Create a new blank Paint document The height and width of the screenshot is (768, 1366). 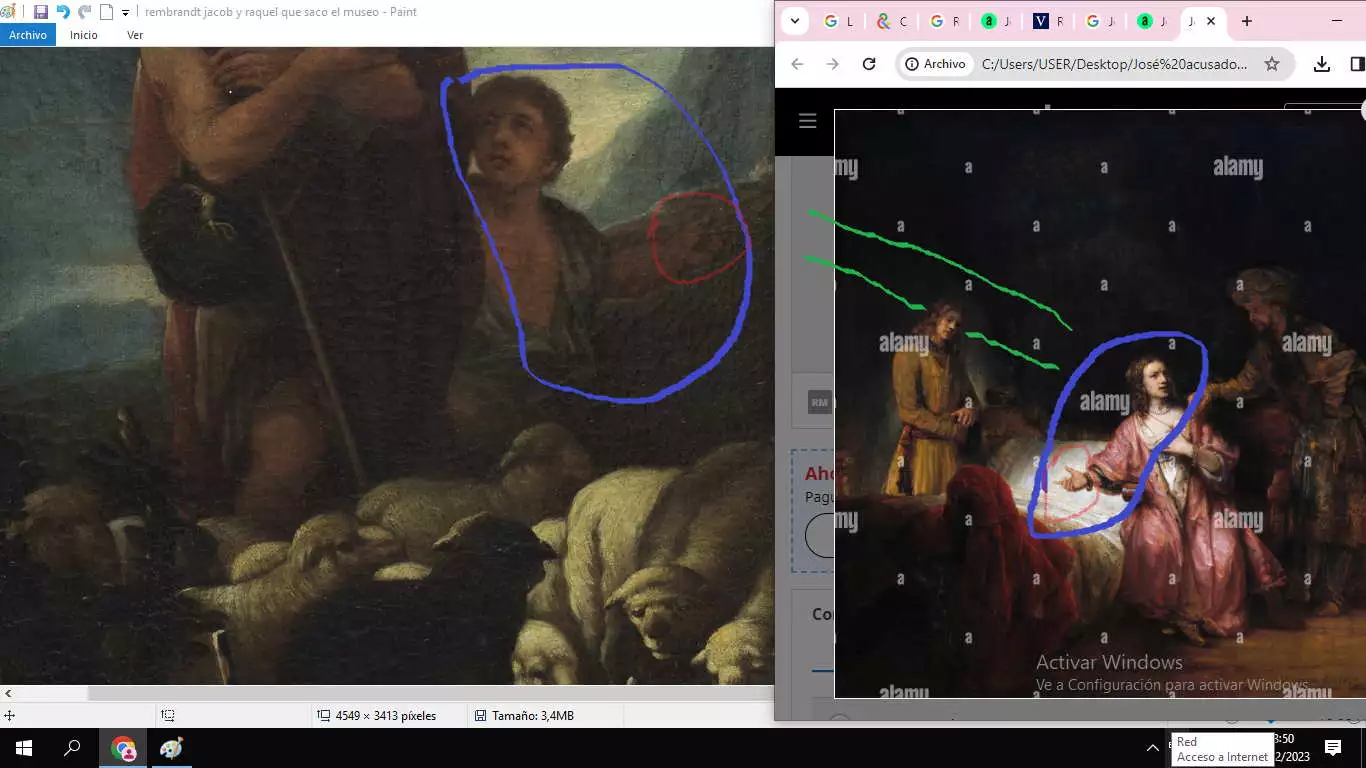click(x=105, y=12)
